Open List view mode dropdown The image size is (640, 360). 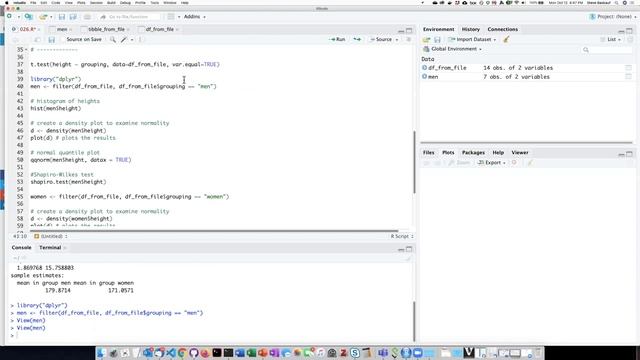[x=611, y=40]
